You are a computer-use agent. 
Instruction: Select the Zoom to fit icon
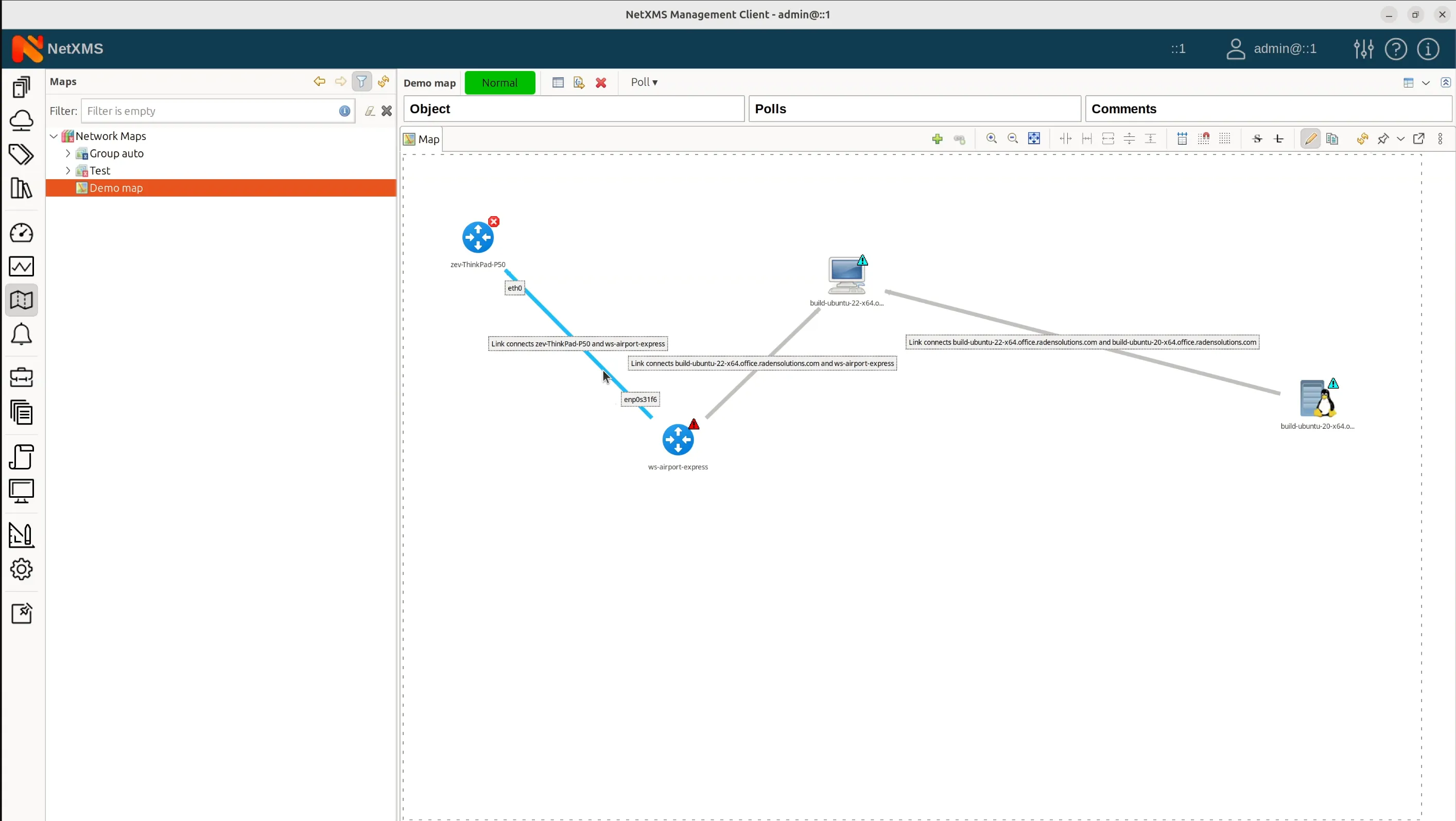1034,138
